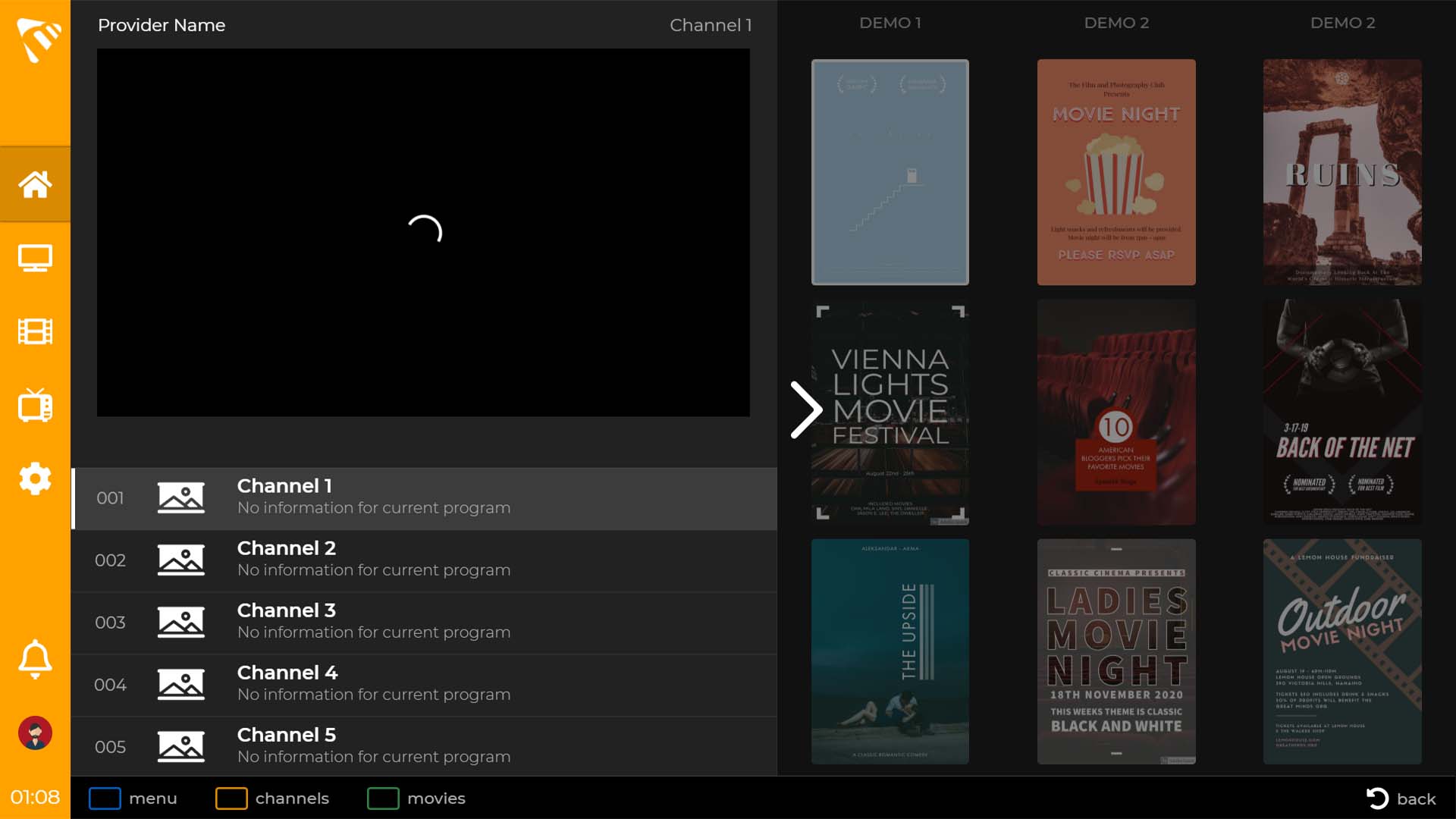
Task: Expand the posters panel with the right chevron
Action: [x=806, y=409]
